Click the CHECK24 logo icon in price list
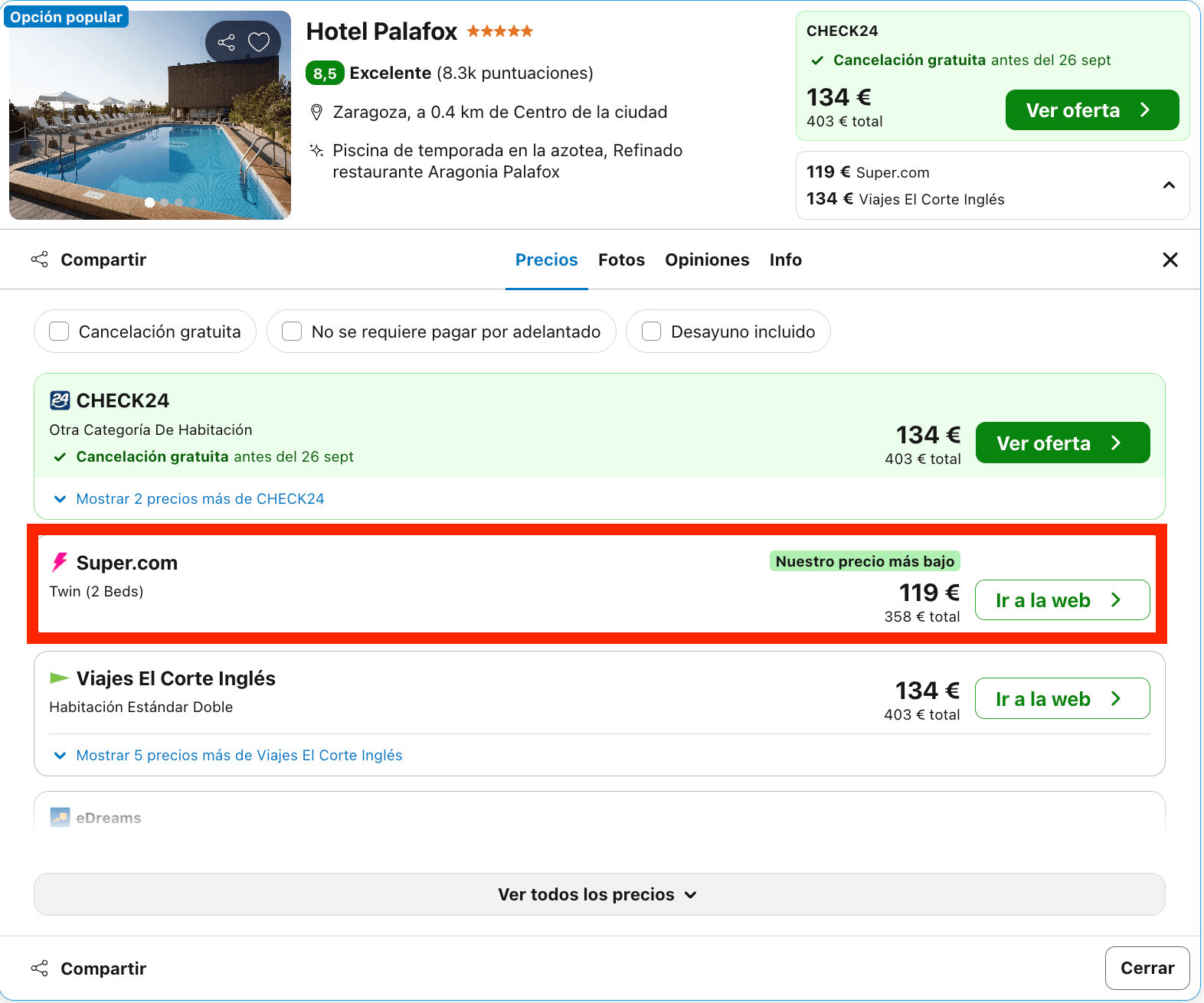Viewport: 1204px width, 1003px height. point(60,400)
